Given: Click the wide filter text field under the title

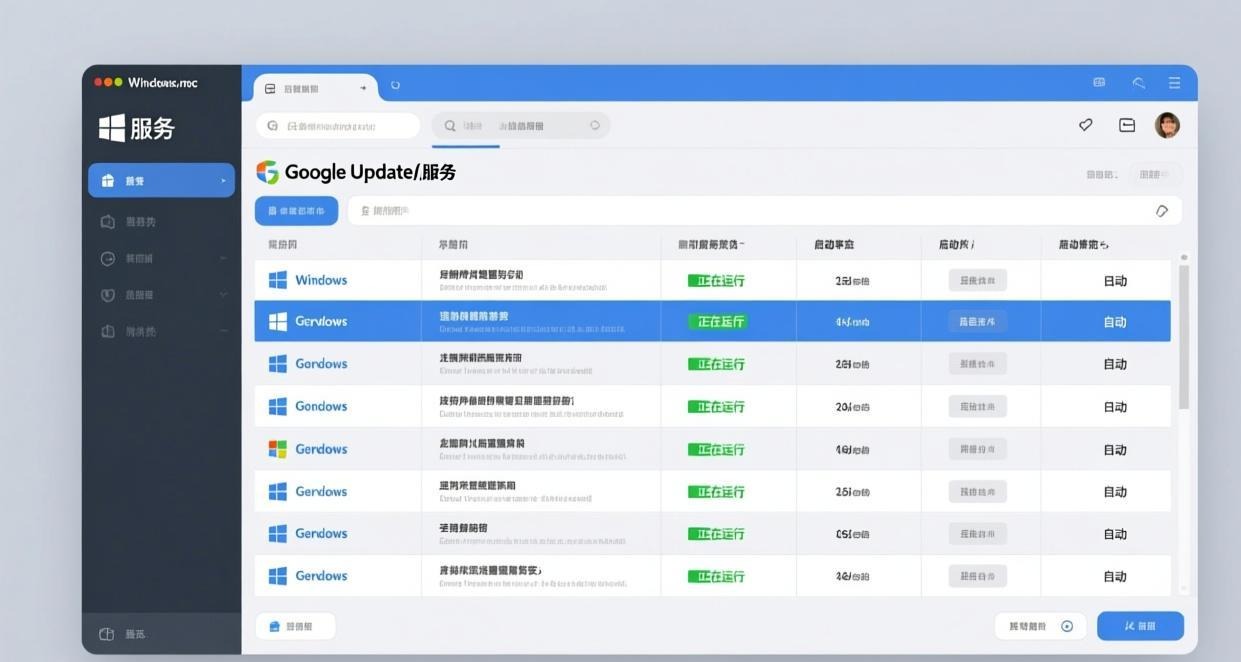Looking at the screenshot, I should click(764, 211).
